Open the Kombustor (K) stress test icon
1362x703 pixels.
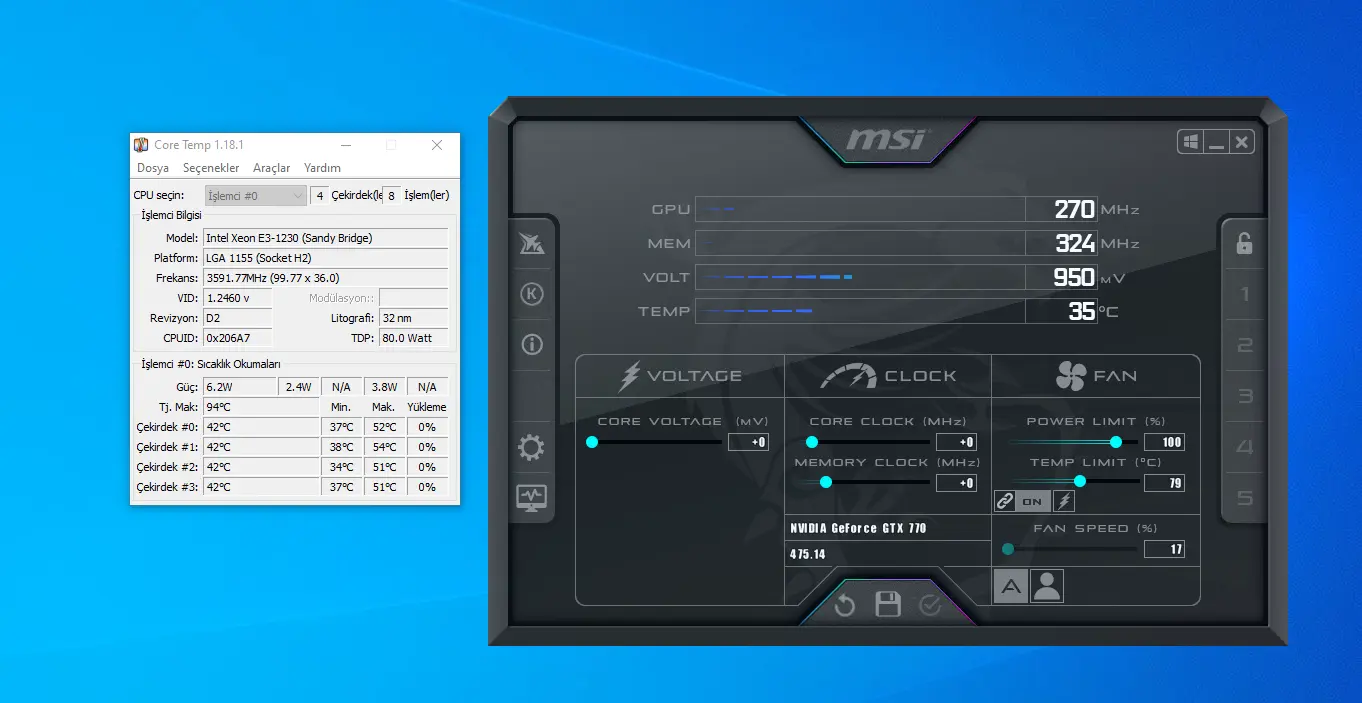[532, 294]
